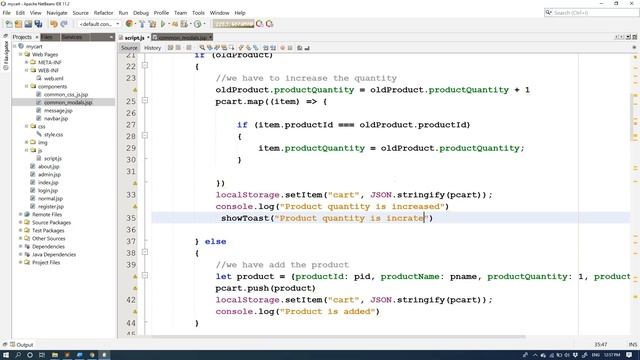Click the Output panel icon in status bar
This screenshot has width=640, height=360.
[12, 344]
